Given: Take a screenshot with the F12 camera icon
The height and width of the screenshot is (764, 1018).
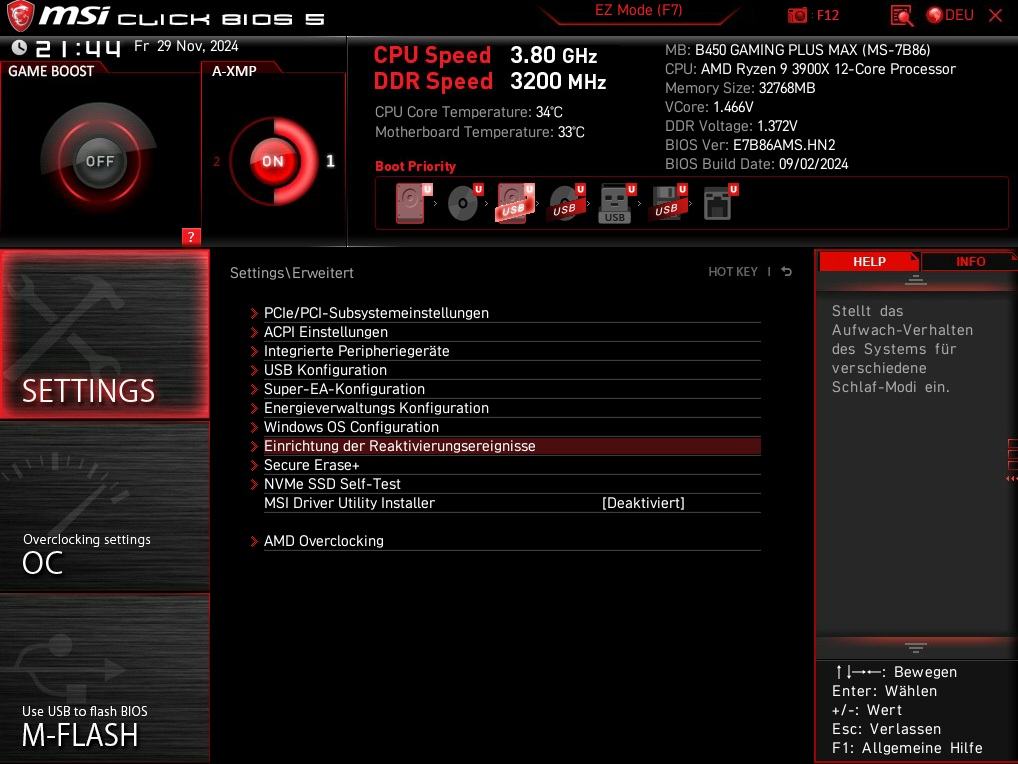Looking at the screenshot, I should click(x=797, y=15).
